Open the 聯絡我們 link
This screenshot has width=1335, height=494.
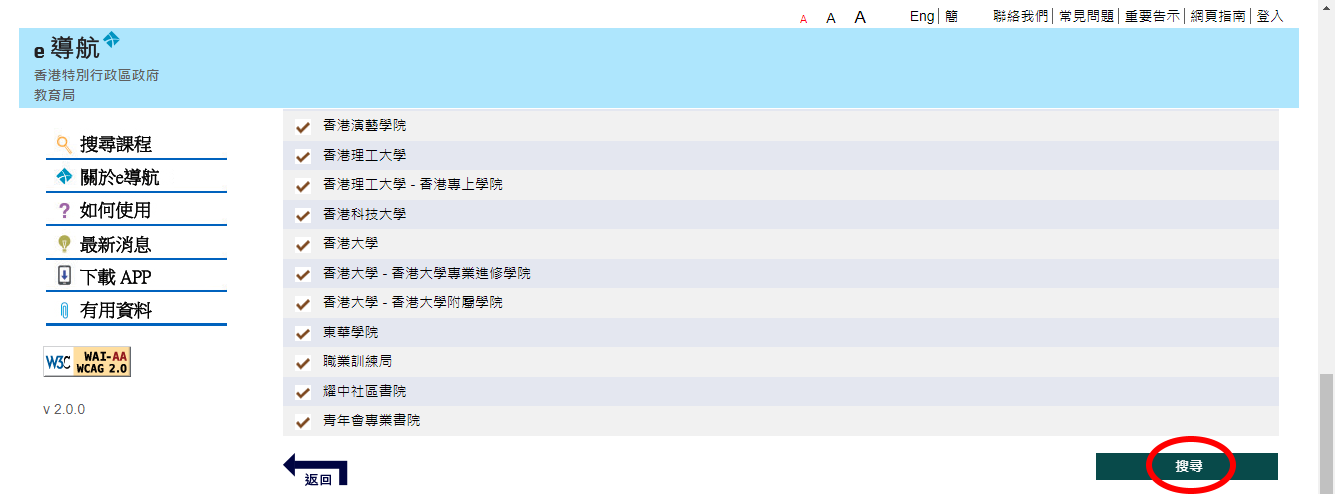(x=1020, y=16)
